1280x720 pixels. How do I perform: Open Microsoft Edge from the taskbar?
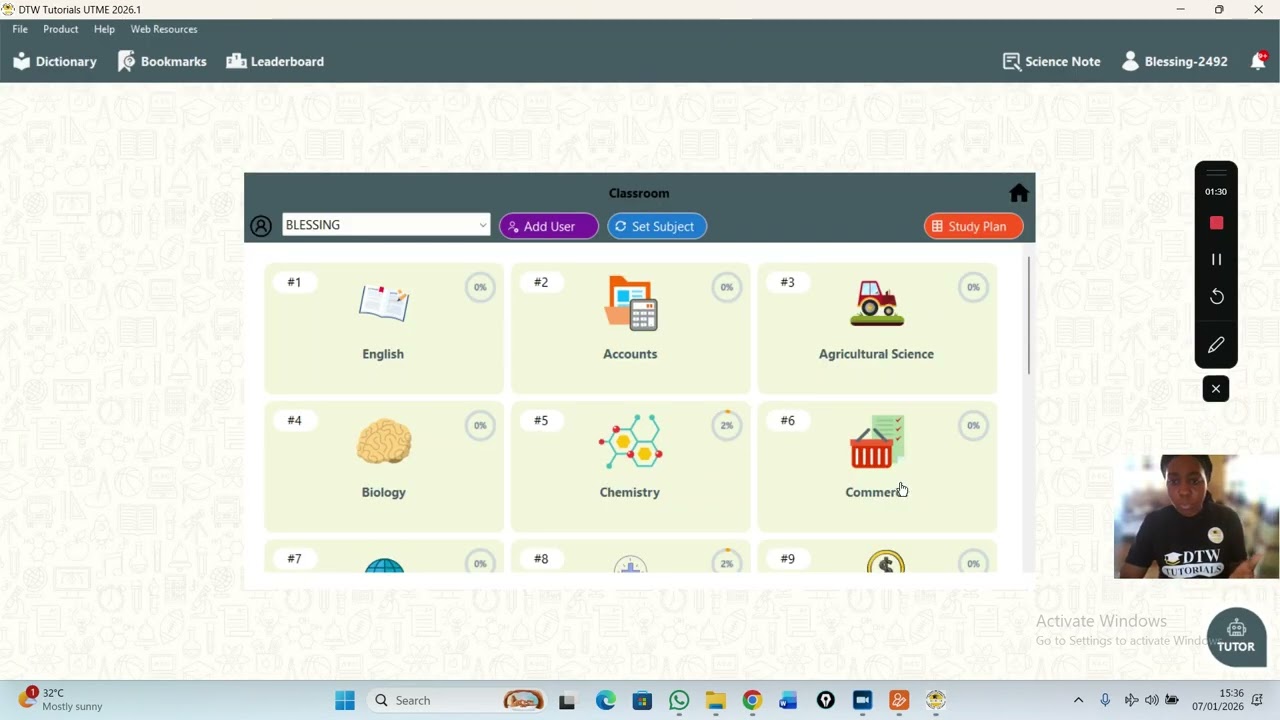[606, 700]
